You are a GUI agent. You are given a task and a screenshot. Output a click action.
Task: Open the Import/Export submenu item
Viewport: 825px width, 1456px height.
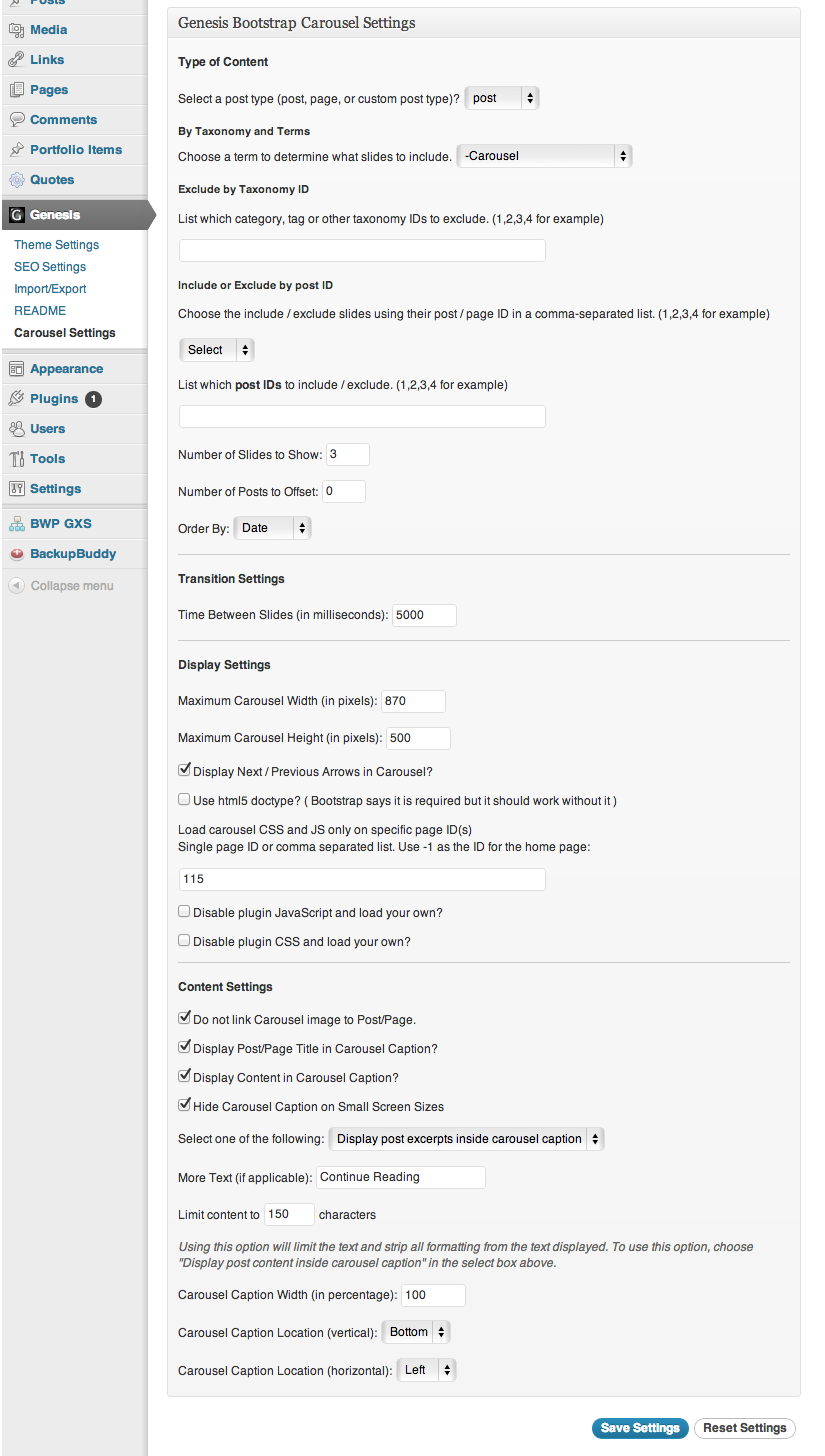point(50,289)
